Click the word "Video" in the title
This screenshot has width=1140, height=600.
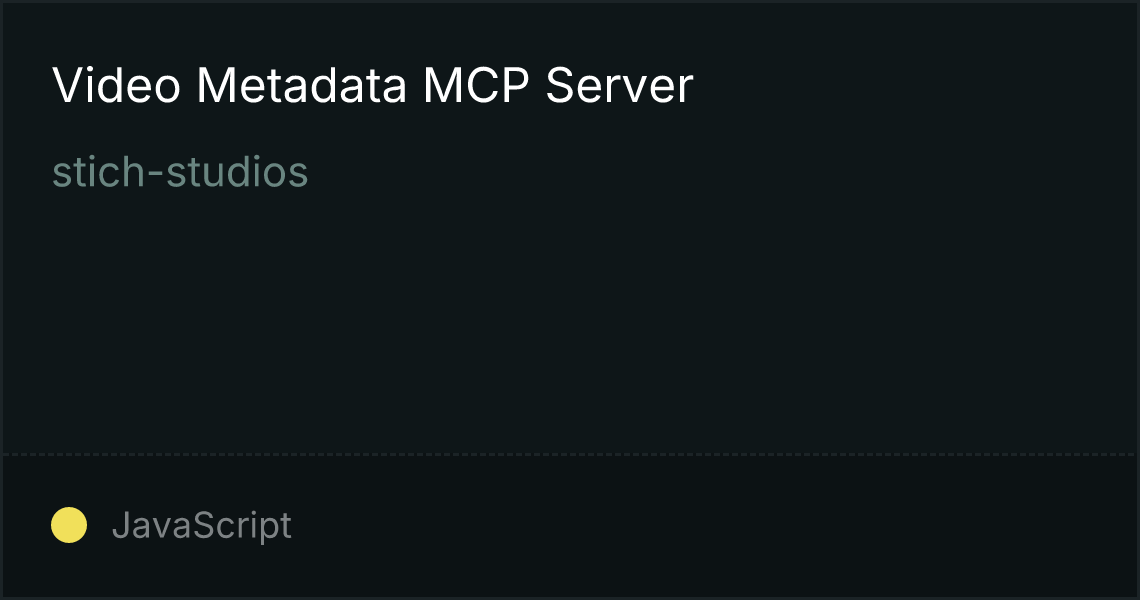point(116,85)
